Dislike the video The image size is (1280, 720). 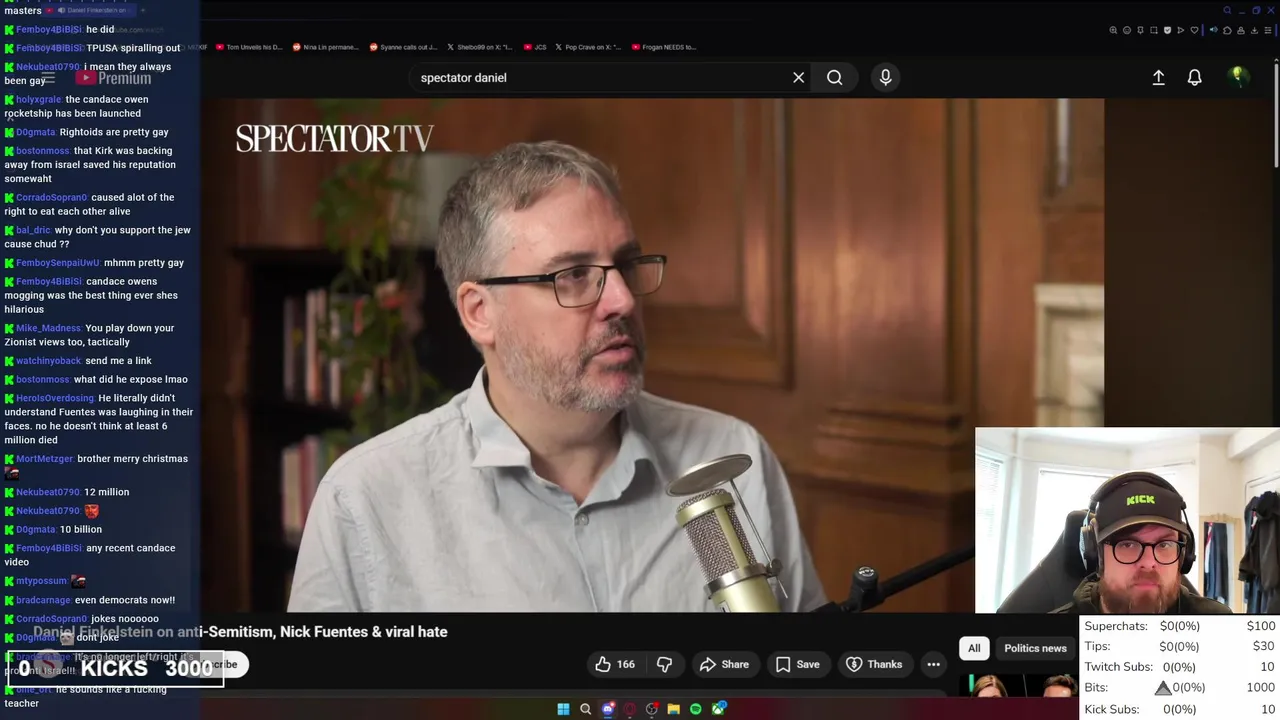(x=664, y=664)
